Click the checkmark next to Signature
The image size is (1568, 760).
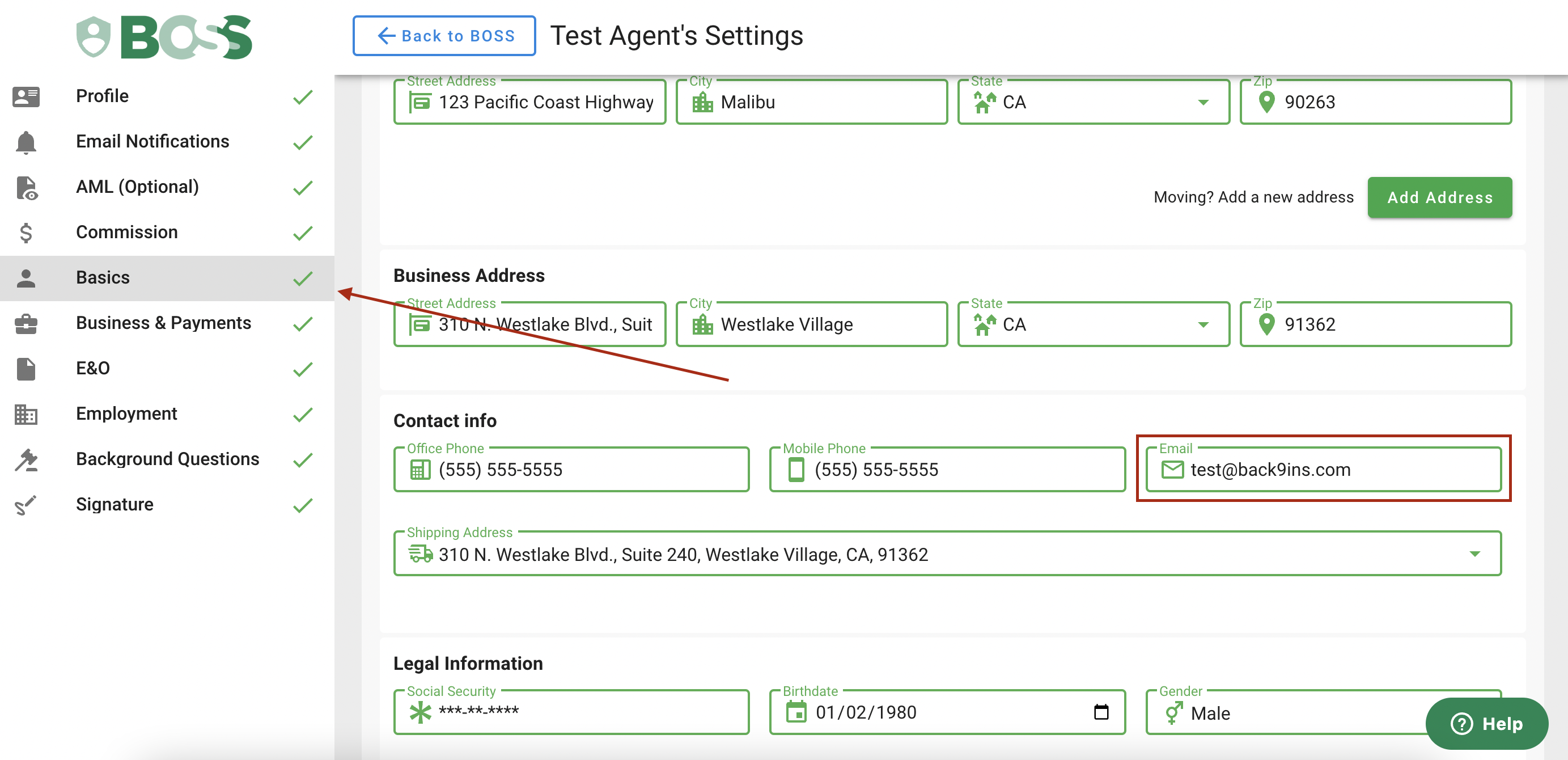pos(302,505)
